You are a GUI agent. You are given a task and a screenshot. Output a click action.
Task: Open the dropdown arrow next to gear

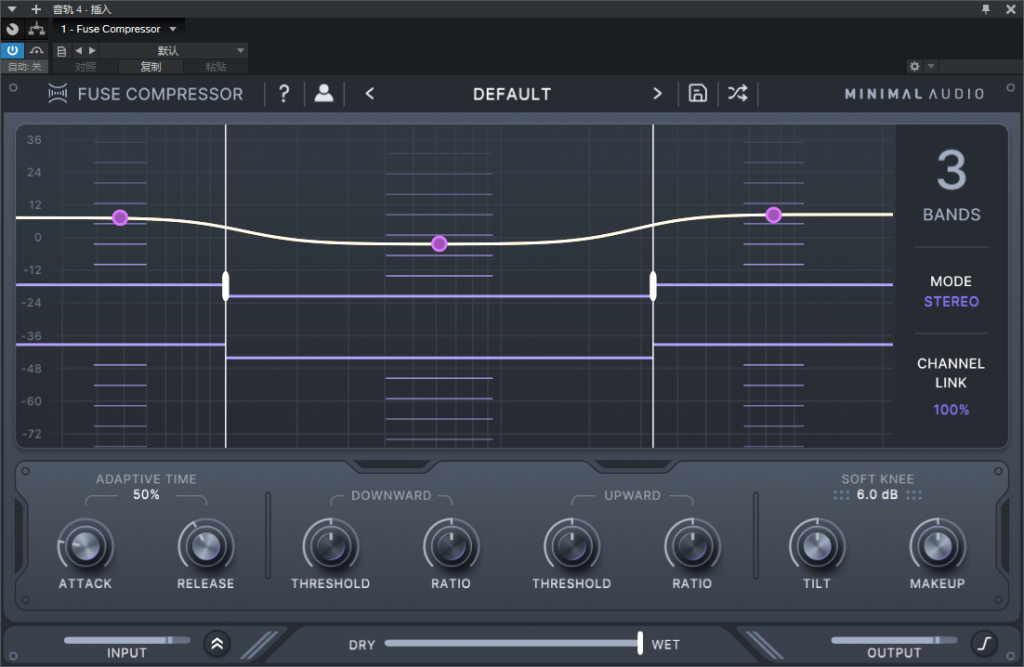(x=931, y=66)
